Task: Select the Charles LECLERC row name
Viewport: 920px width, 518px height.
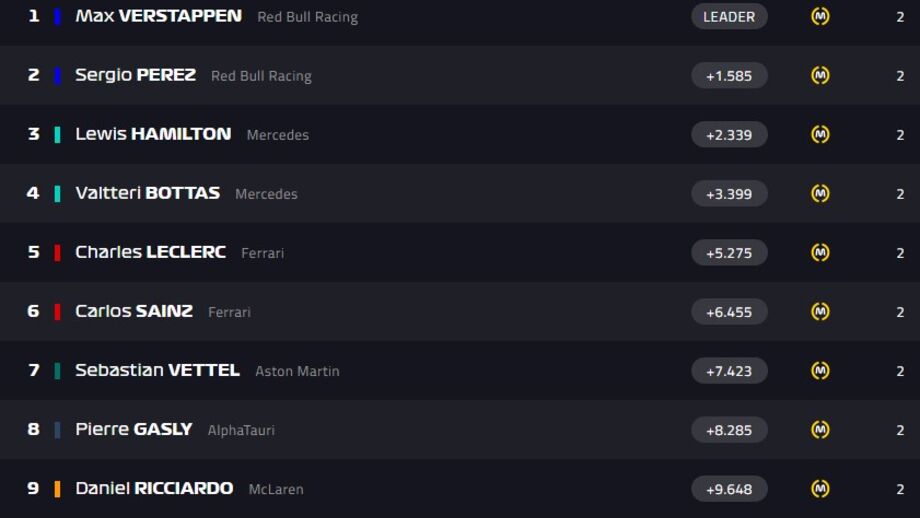Action: pyautogui.click(x=150, y=252)
